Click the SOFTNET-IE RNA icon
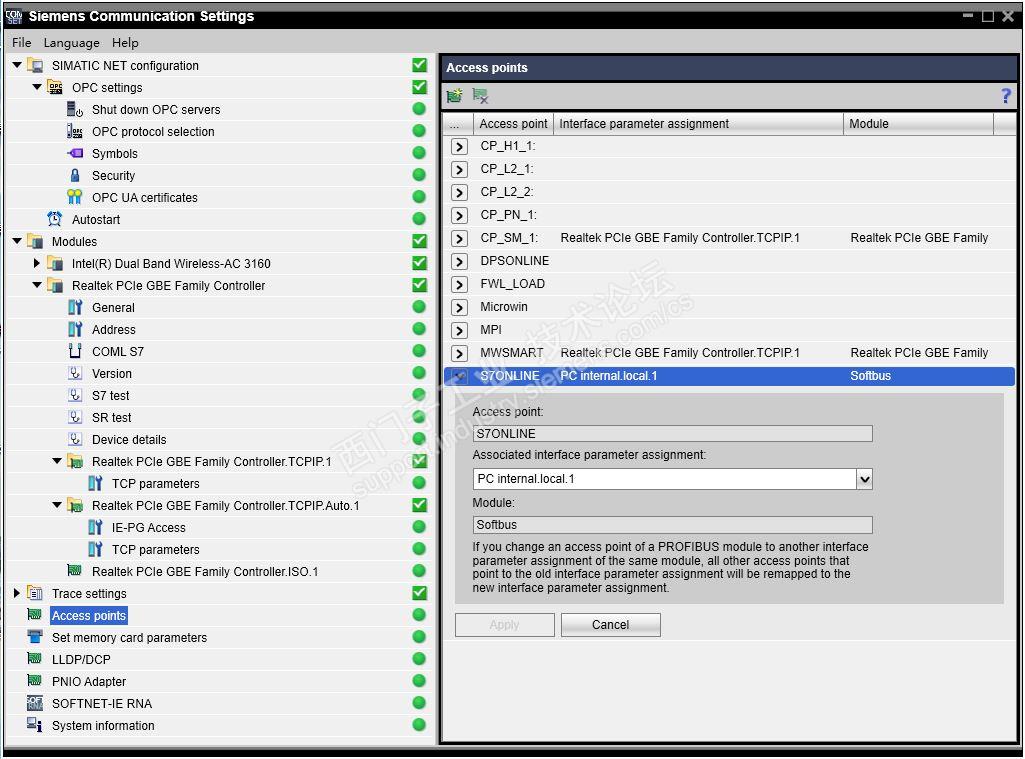 pyautogui.click(x=35, y=703)
